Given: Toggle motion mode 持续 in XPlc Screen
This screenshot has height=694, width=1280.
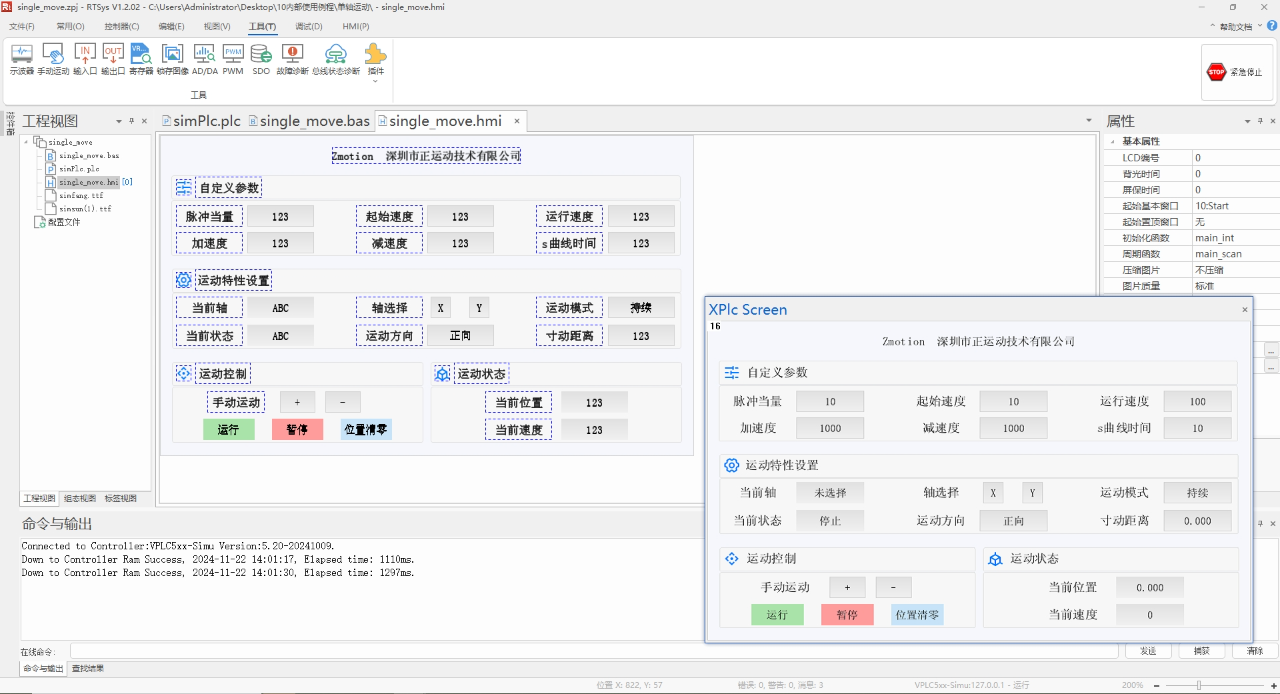Looking at the screenshot, I should 1197,493.
